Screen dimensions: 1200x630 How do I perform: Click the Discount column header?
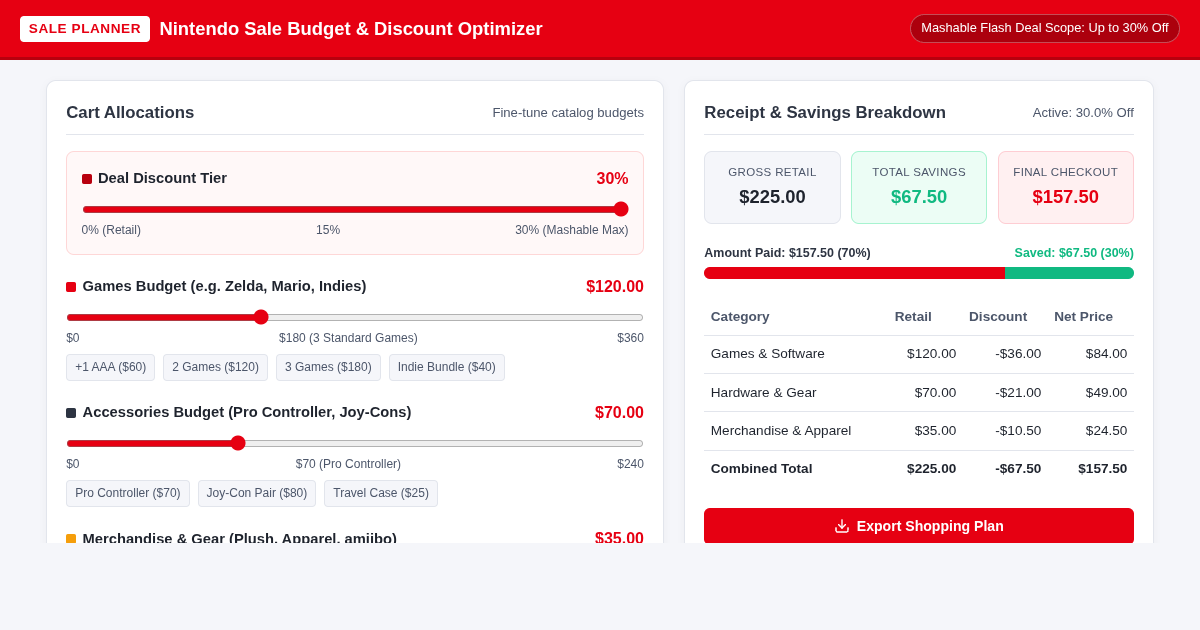[998, 316]
